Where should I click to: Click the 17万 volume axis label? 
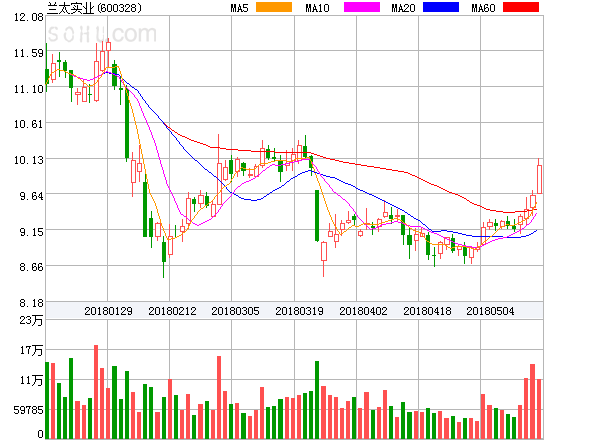pos(31,350)
